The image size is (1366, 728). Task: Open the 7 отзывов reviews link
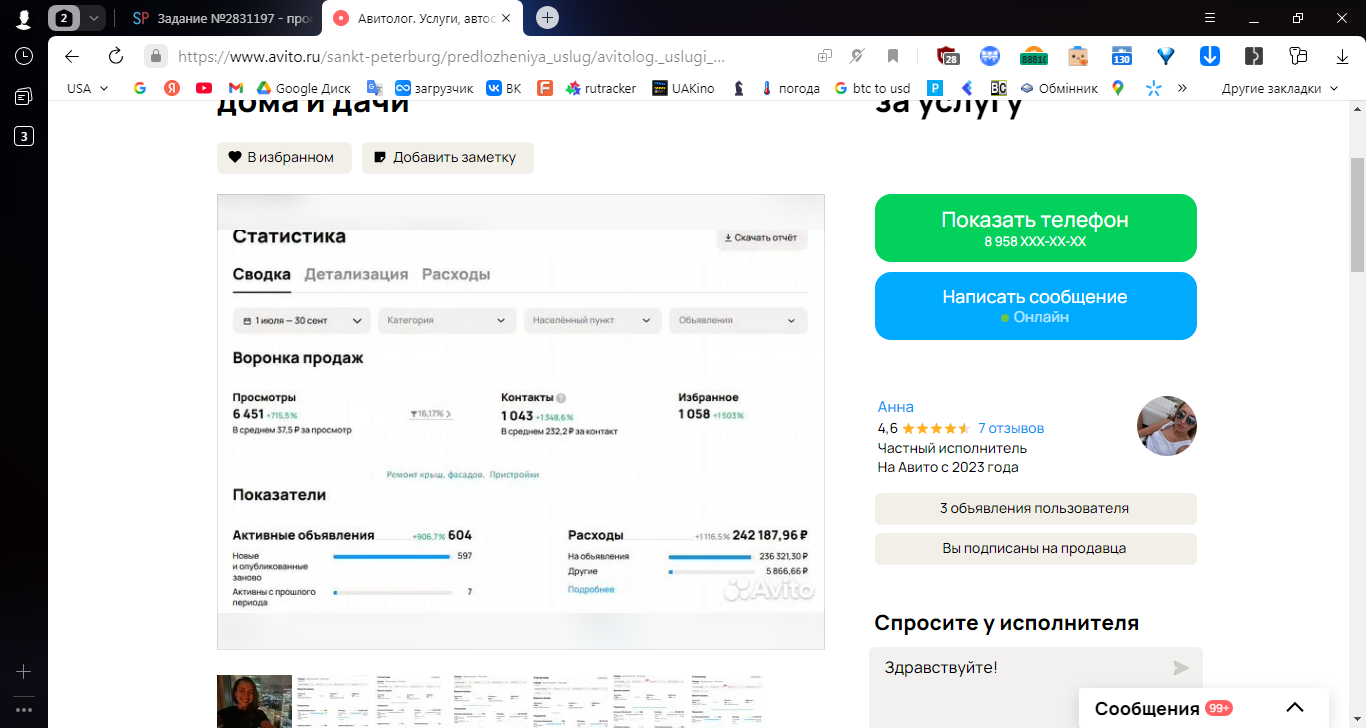click(x=1010, y=428)
